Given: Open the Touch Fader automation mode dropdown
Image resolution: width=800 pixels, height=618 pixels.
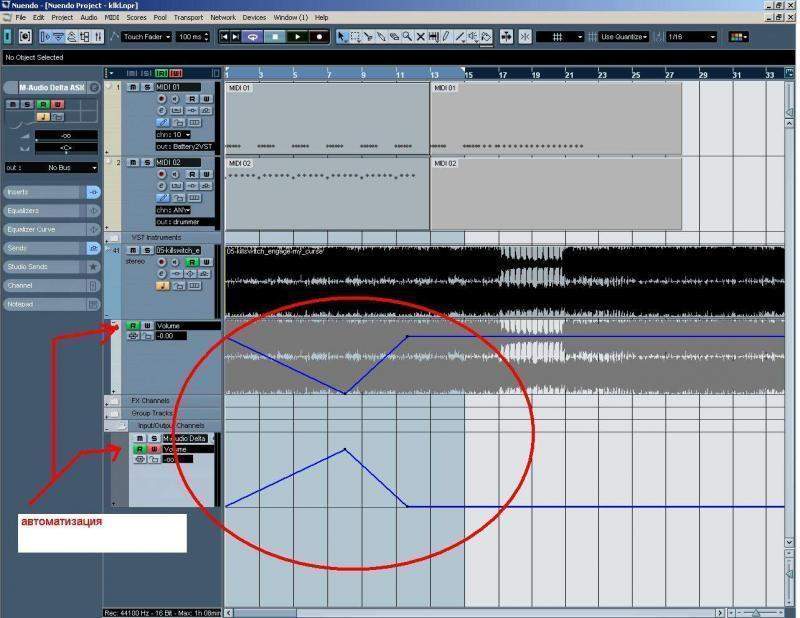Looking at the screenshot, I should click(x=146, y=37).
